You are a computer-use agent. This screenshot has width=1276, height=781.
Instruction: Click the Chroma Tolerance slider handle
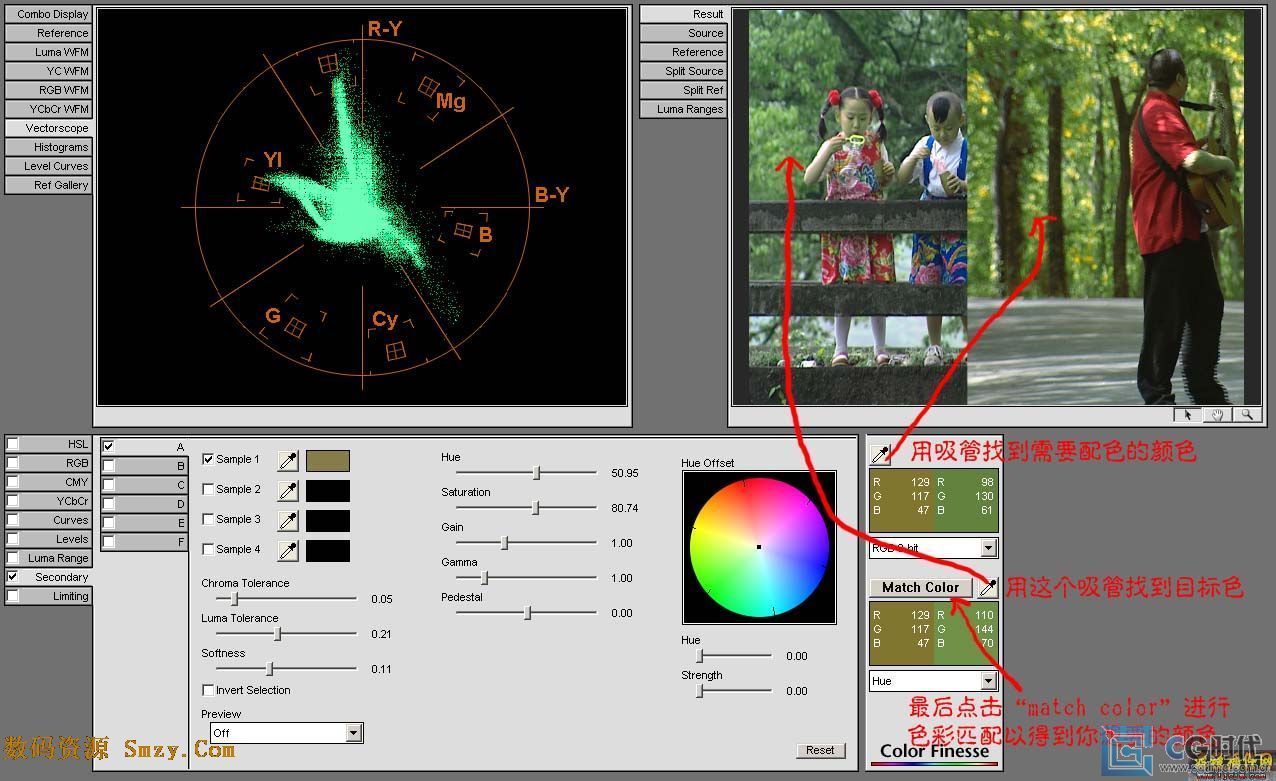(x=234, y=598)
